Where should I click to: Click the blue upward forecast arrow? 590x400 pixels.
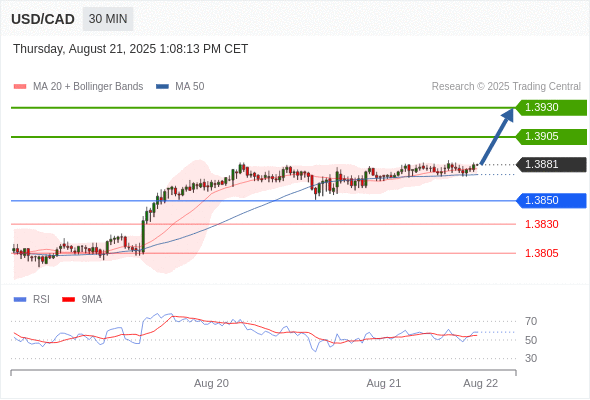[497, 136]
